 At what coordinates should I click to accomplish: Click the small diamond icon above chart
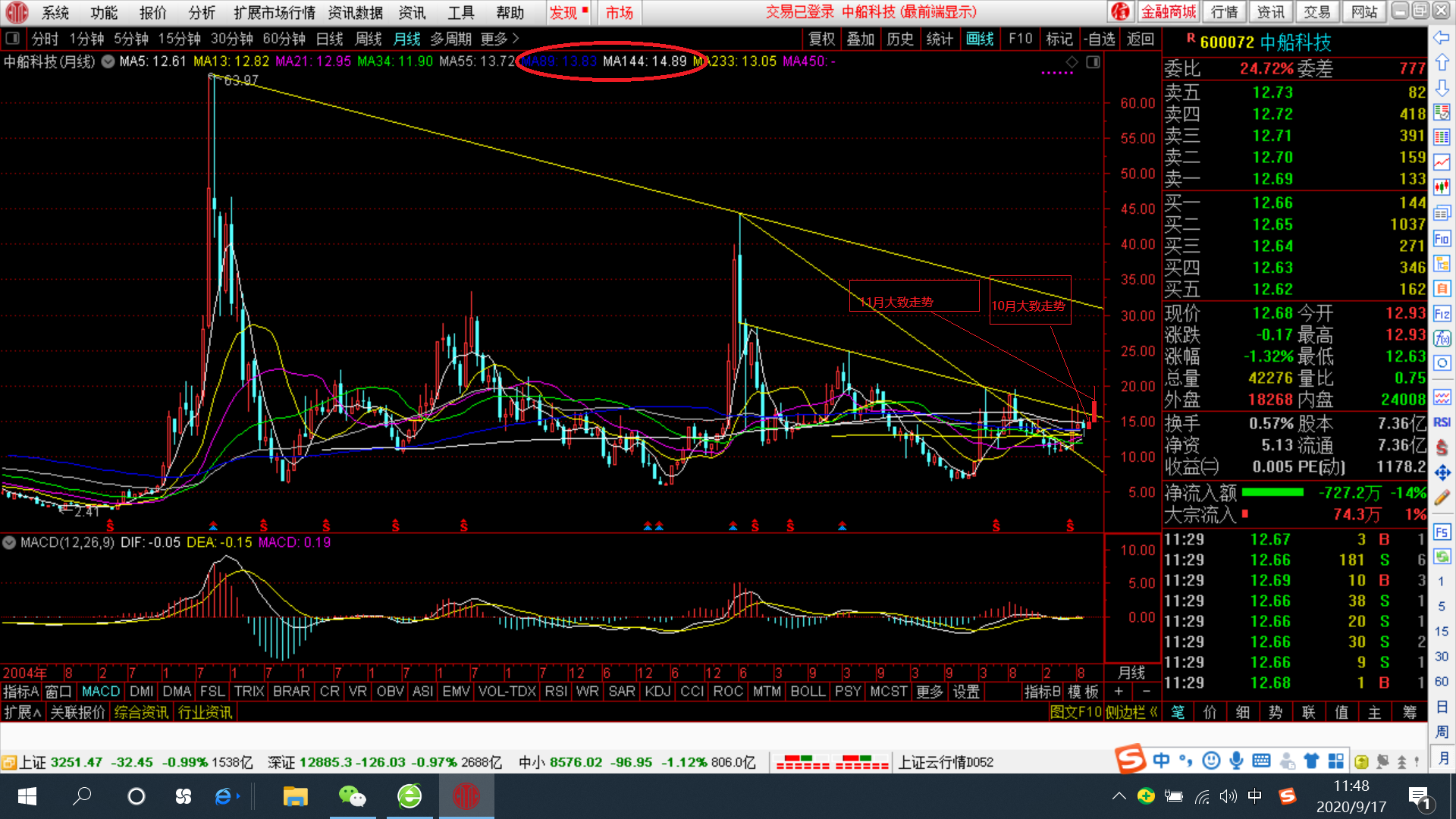1072,62
